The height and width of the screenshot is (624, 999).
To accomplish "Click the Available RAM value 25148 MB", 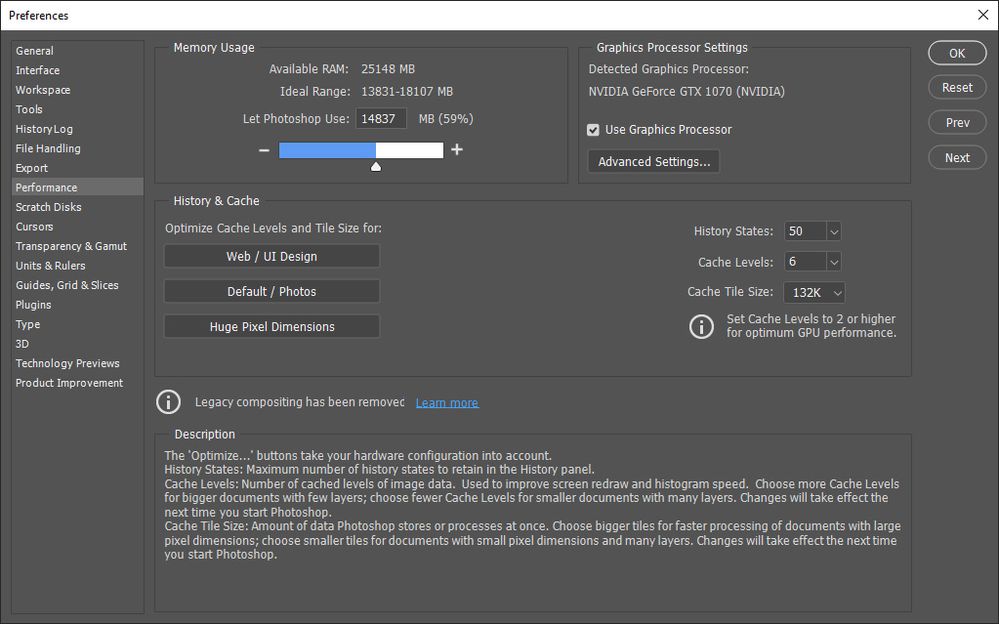I will click(388, 69).
